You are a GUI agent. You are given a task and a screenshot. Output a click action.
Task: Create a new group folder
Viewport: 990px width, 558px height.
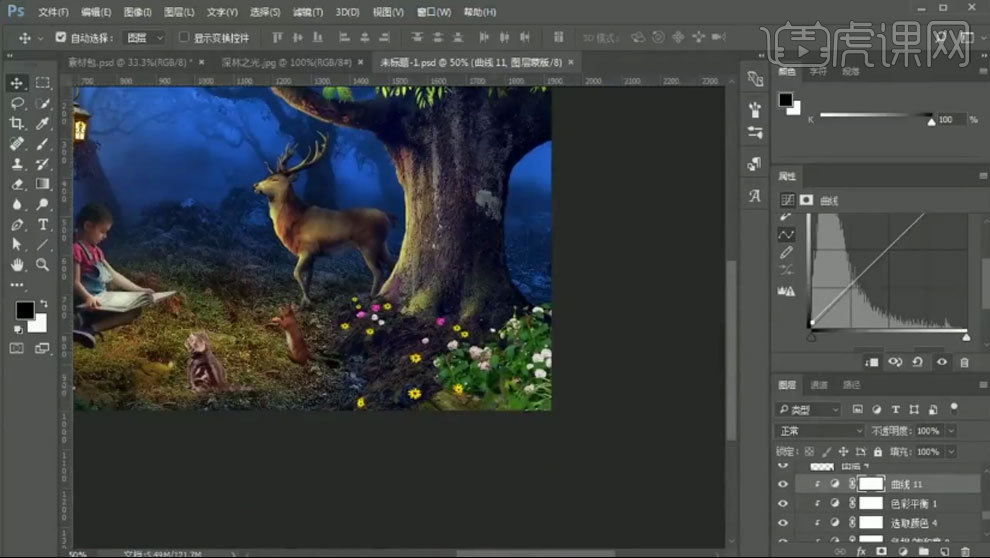(x=924, y=551)
